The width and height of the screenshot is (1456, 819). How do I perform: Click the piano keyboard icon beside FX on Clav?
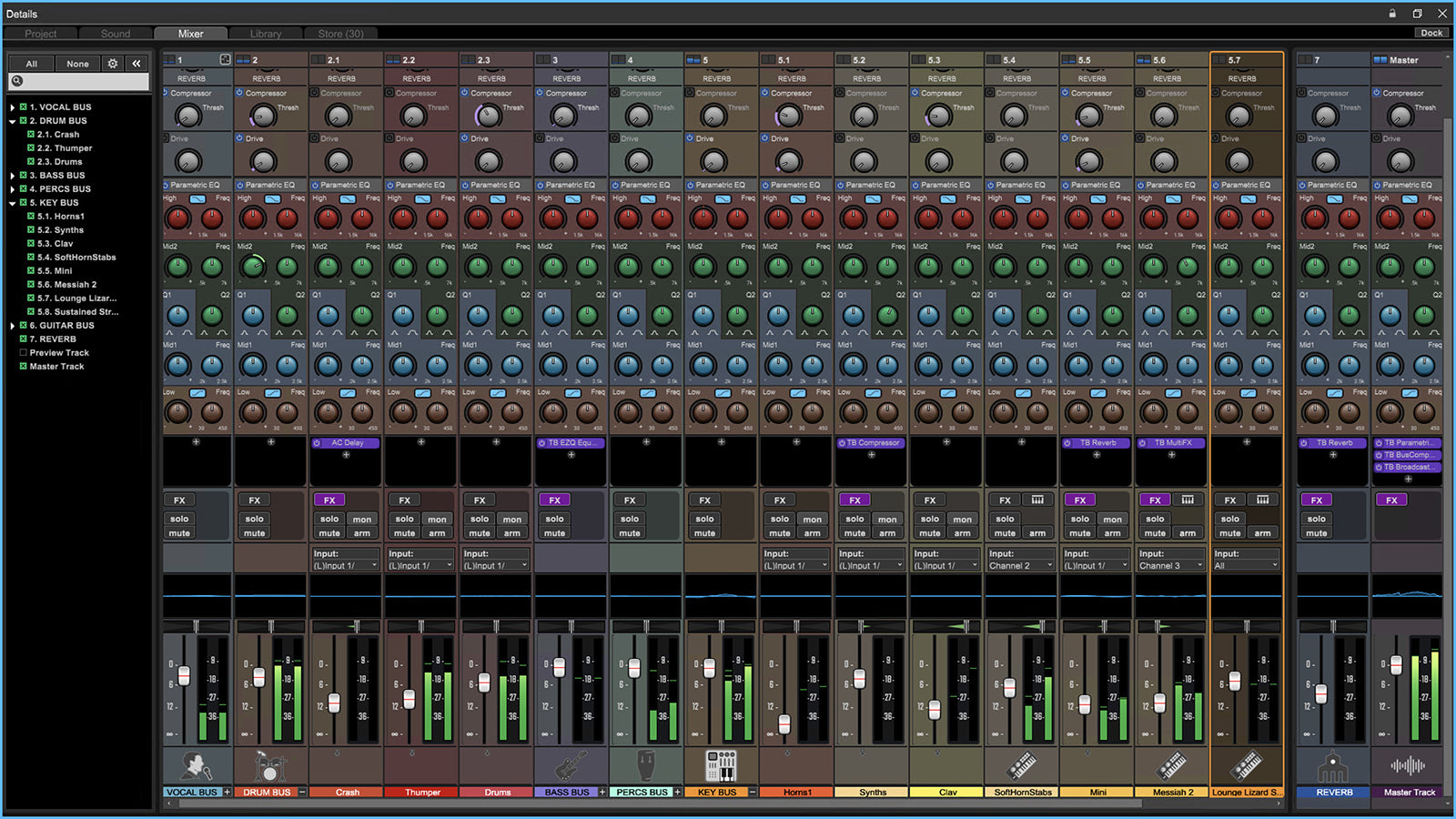pos(1037,500)
